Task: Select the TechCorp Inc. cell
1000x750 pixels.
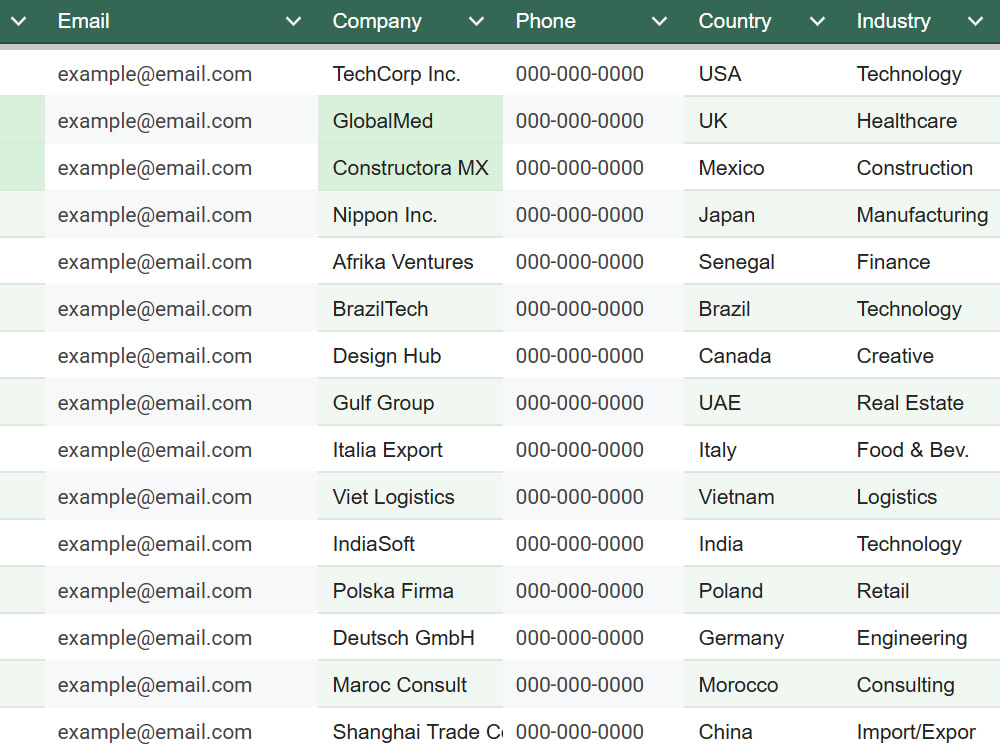Action: point(410,74)
